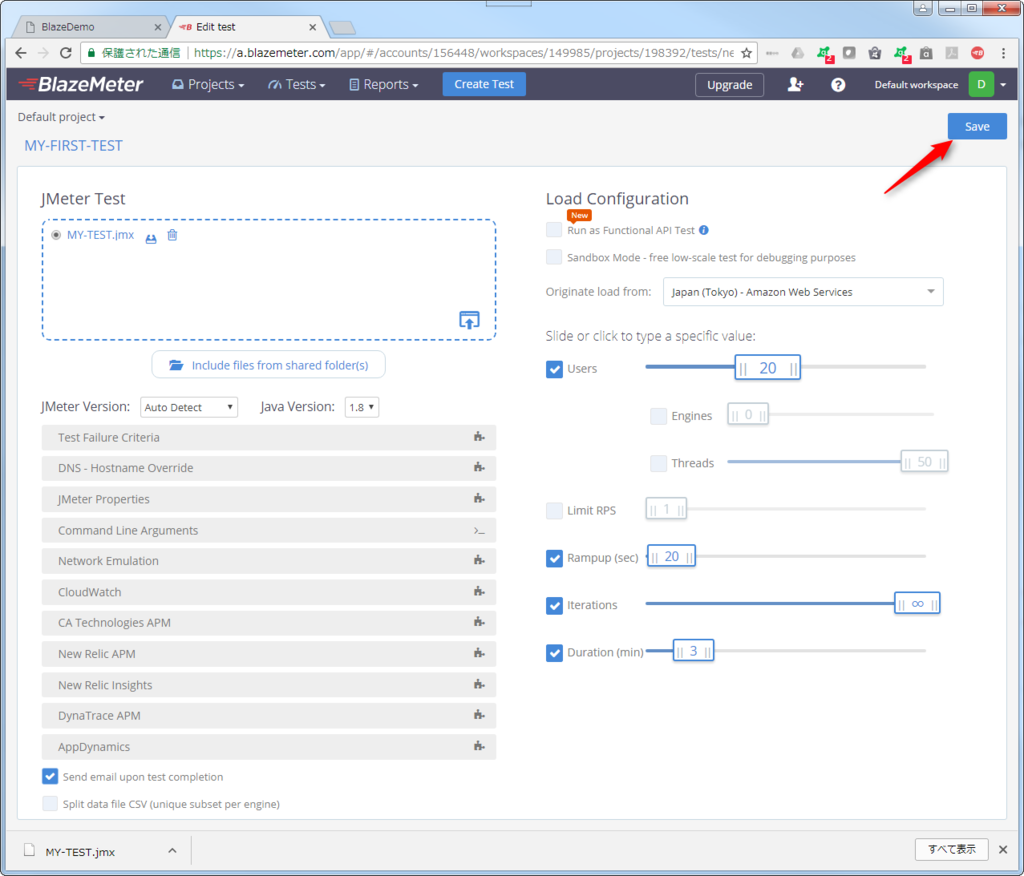Open Originate load from location dropdown
The height and width of the screenshot is (876, 1024).
coord(803,292)
